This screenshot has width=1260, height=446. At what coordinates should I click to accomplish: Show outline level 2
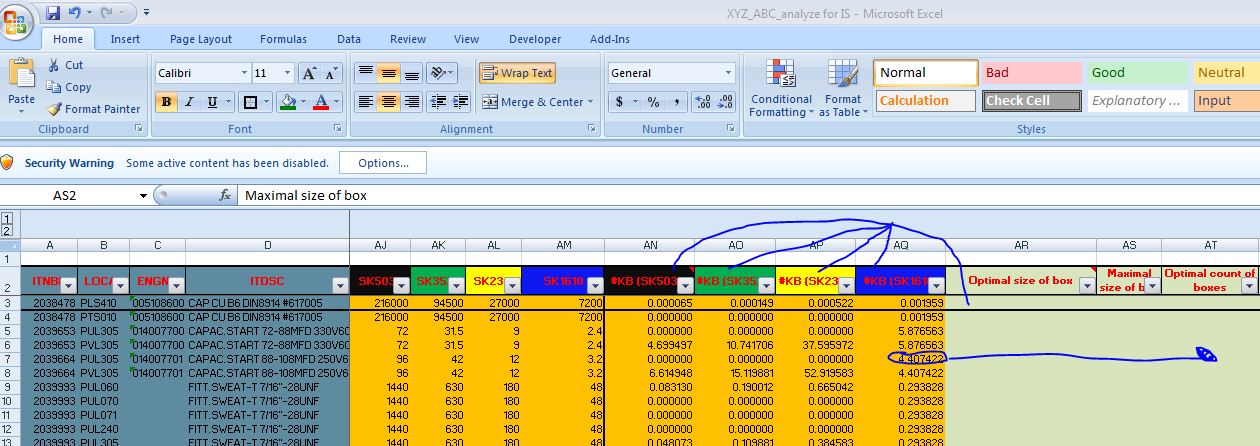[x=7, y=229]
